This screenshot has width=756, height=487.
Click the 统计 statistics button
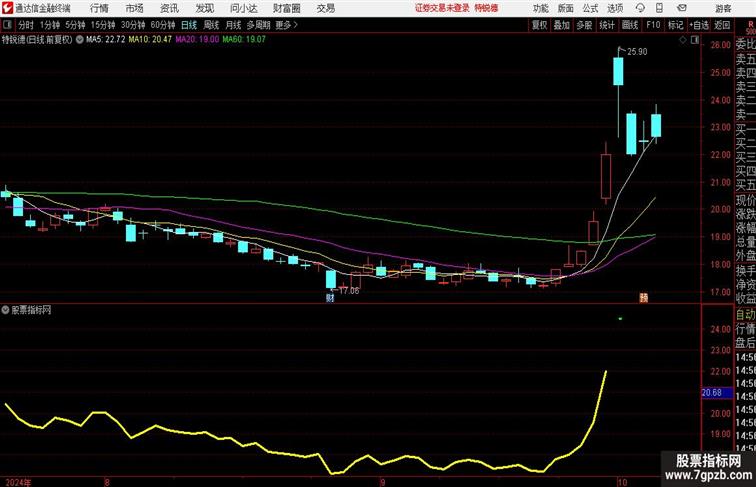607,25
